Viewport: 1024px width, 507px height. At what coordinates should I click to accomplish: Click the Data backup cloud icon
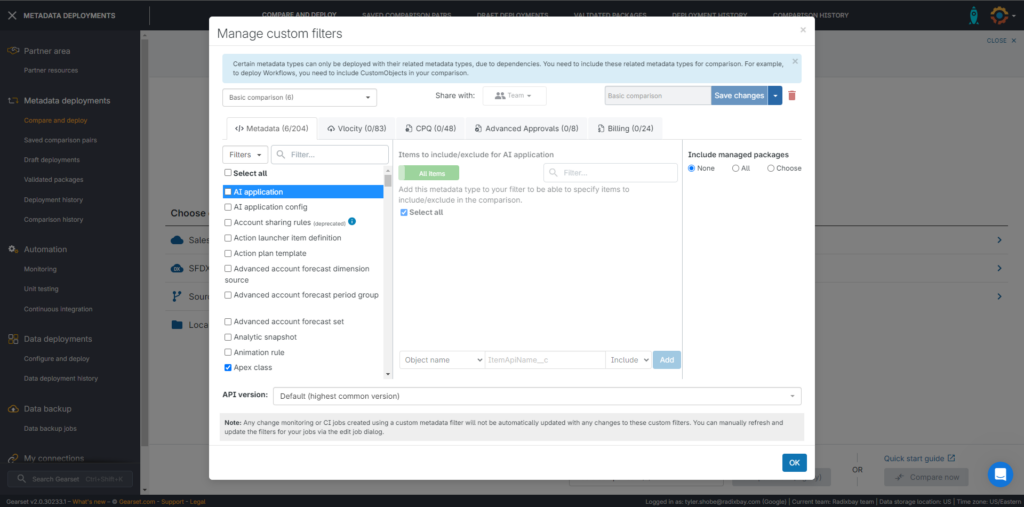(x=12, y=408)
